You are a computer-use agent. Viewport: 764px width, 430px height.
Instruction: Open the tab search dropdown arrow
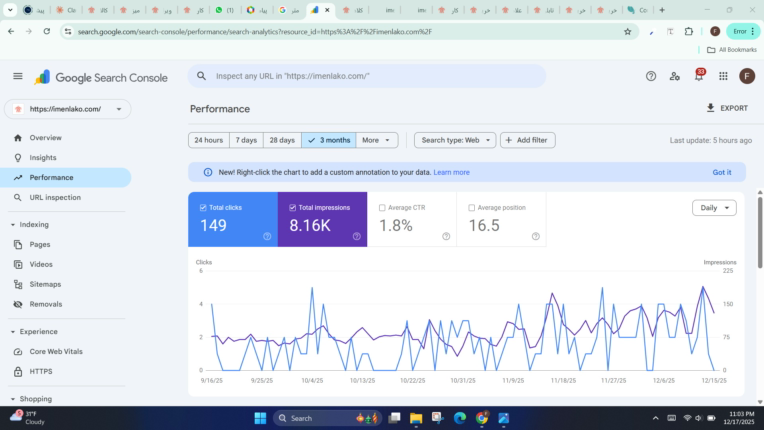pos(10,10)
